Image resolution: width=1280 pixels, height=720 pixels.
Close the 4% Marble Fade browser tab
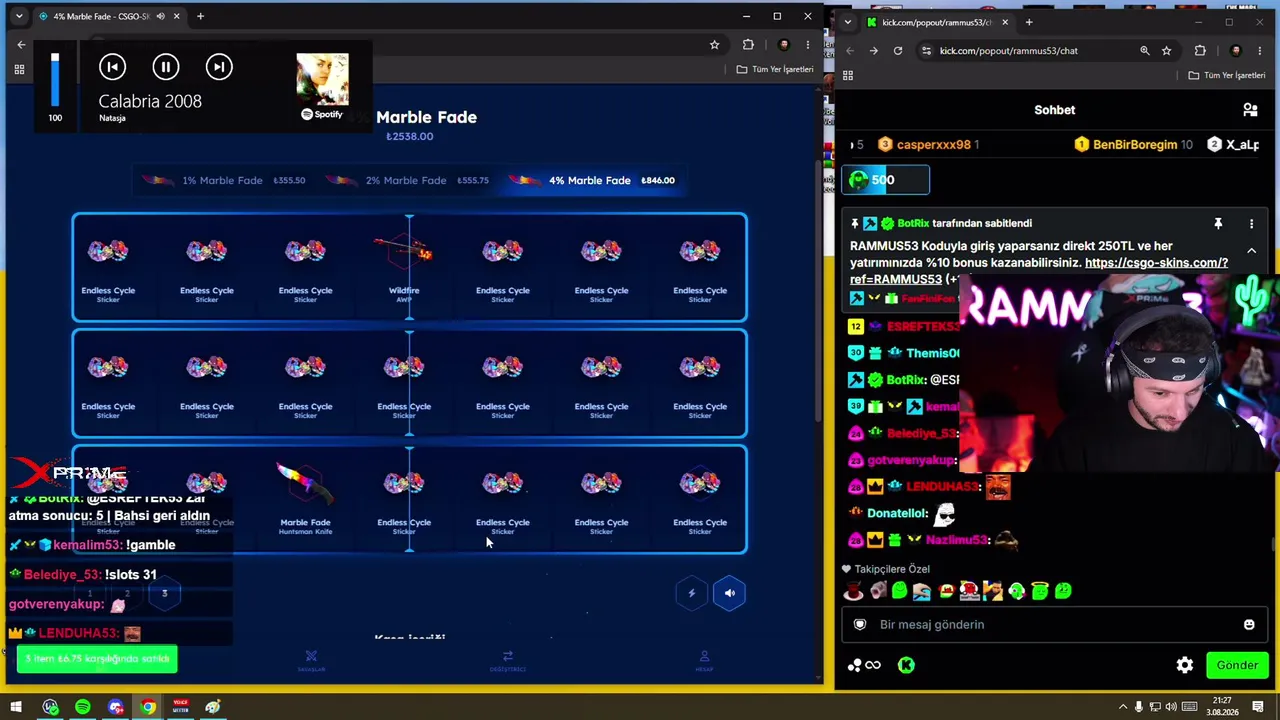coord(177,16)
